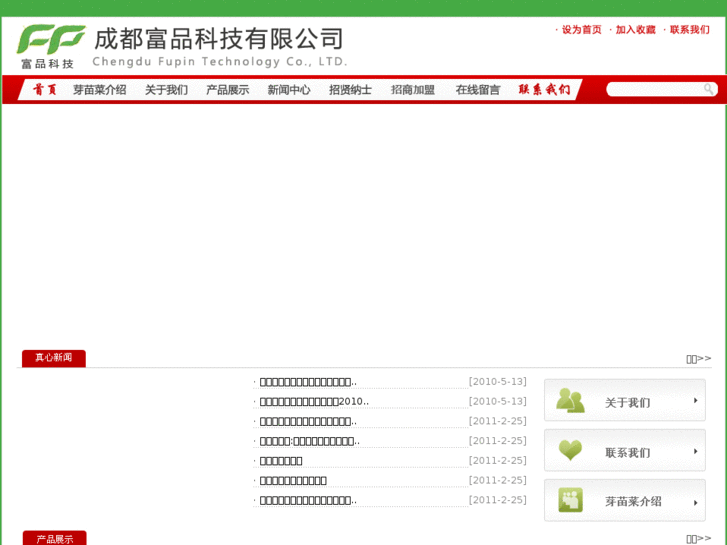The width and height of the screenshot is (727, 545).
Task: Open the 招商加盟 navigation item
Action: 413,90
